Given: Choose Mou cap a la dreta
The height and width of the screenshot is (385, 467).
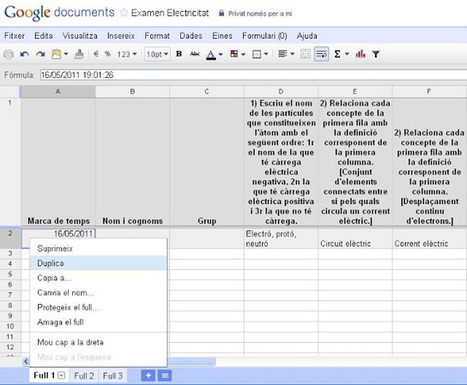Looking at the screenshot, I should tap(98, 342).
